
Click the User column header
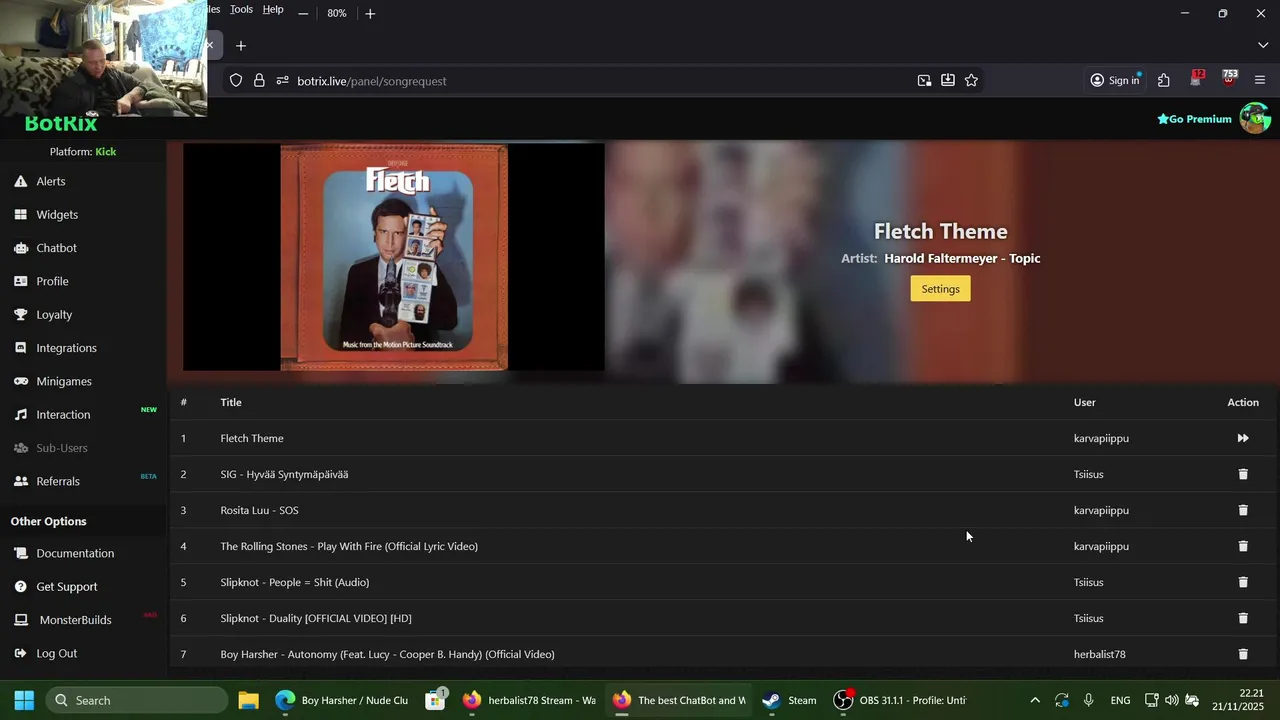[1085, 402]
